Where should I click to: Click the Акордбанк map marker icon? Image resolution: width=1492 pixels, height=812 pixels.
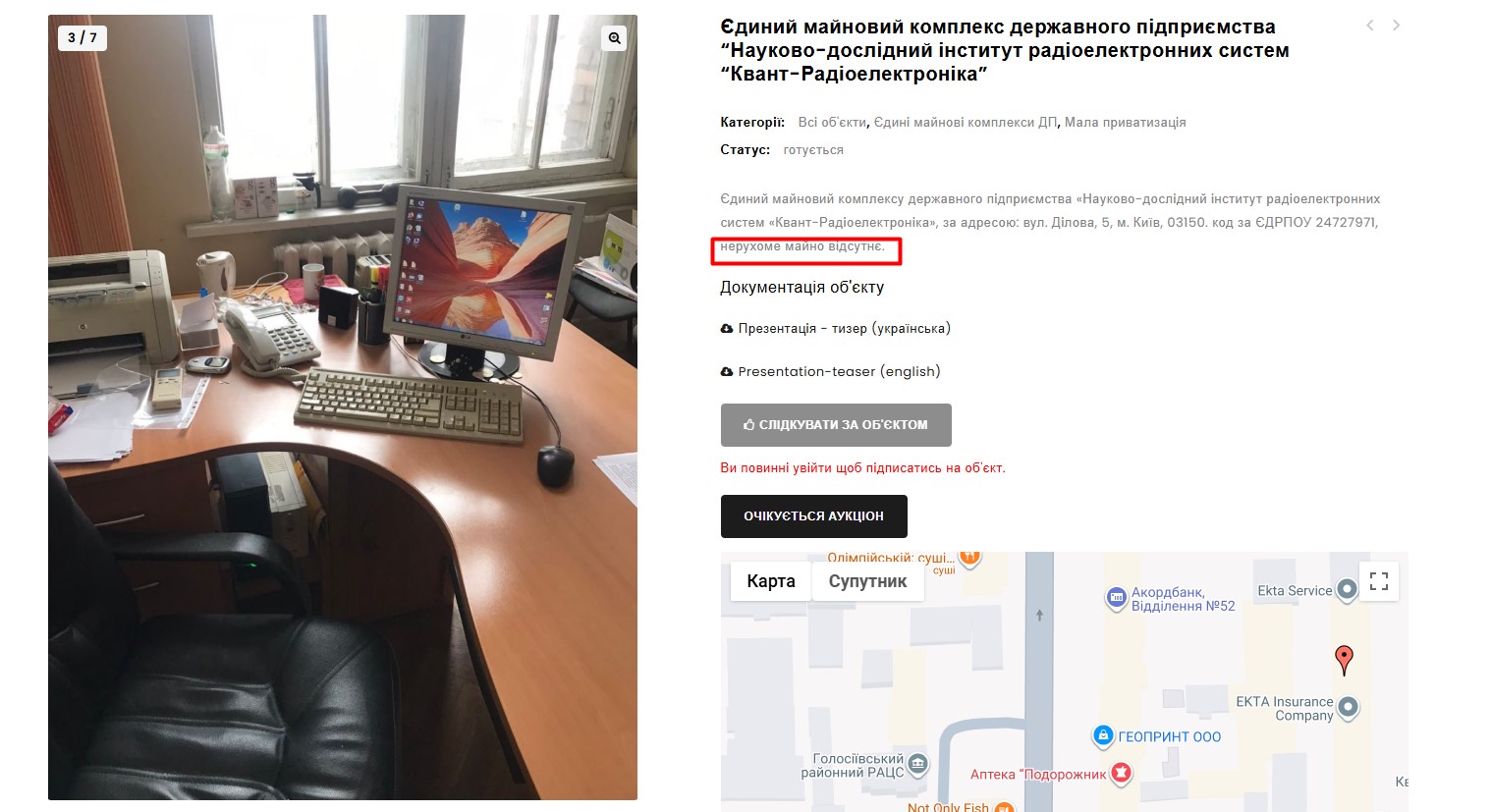click(1116, 598)
